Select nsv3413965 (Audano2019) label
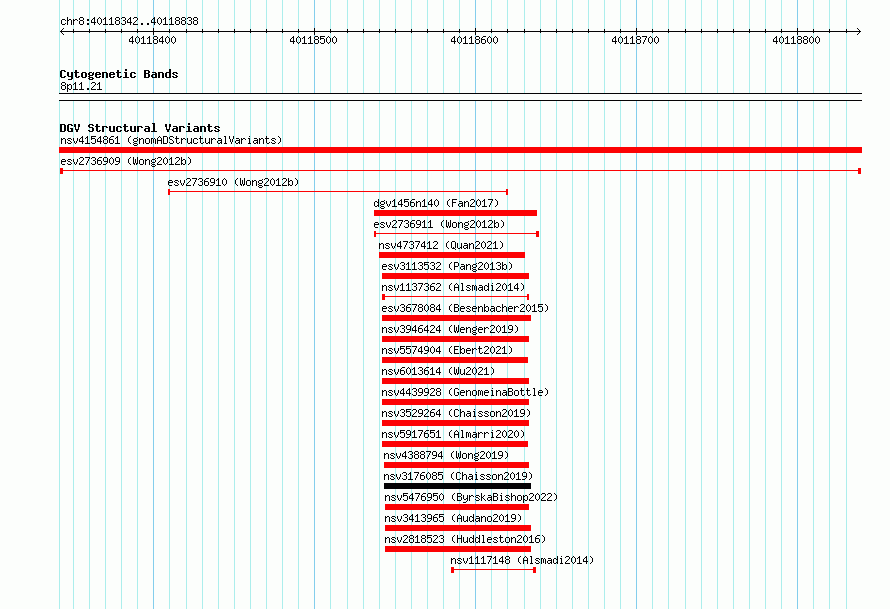 [453, 518]
